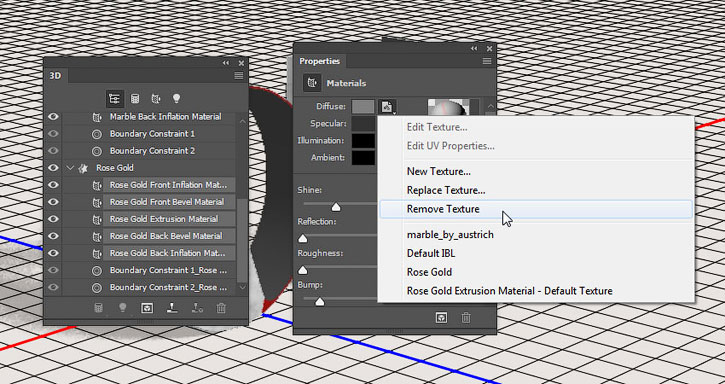Click the Diffuse texture folder icon
The width and height of the screenshot is (725, 384).
pos(387,107)
